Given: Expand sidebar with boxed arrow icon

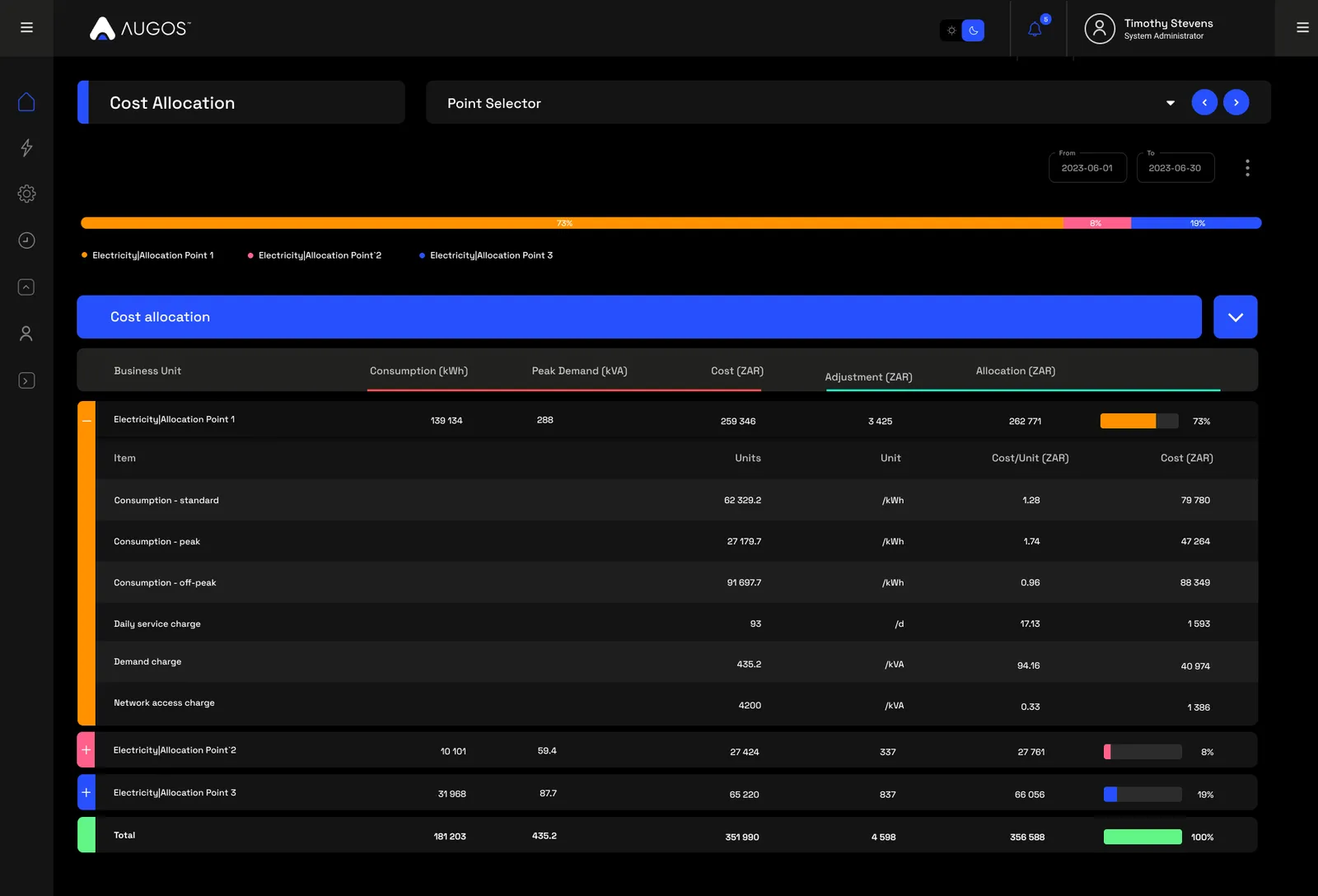Looking at the screenshot, I should 26,380.
